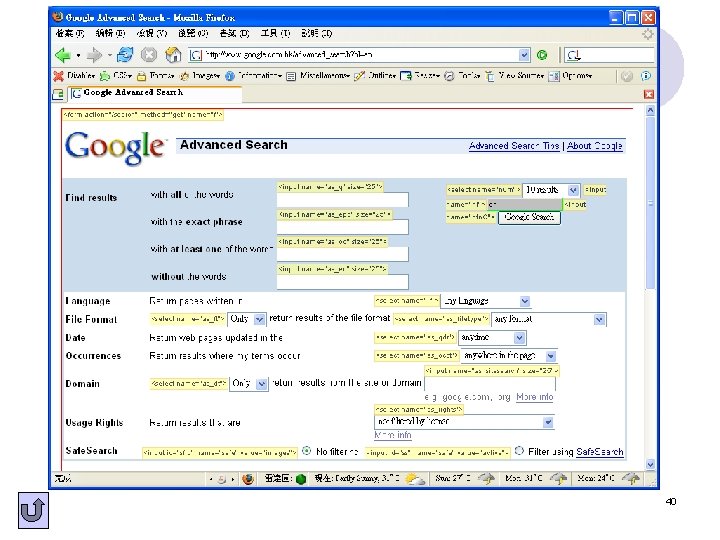Open the first menu 檔案 (F)
The width and height of the screenshot is (720, 540).
(x=70, y=34)
